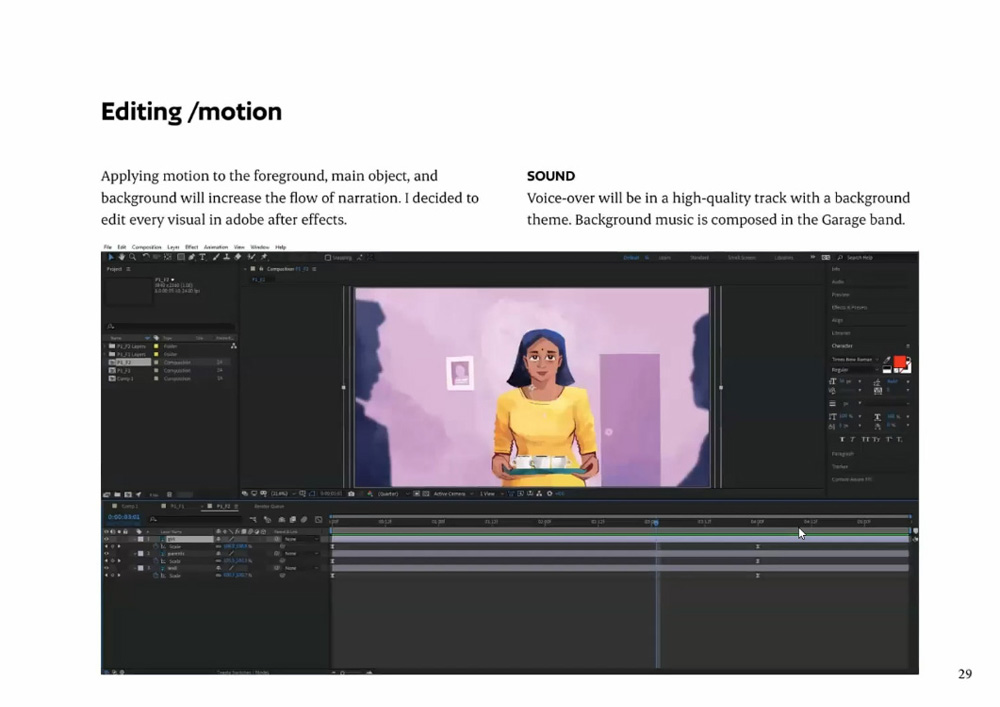Switch to the Standard workspace

click(699, 258)
